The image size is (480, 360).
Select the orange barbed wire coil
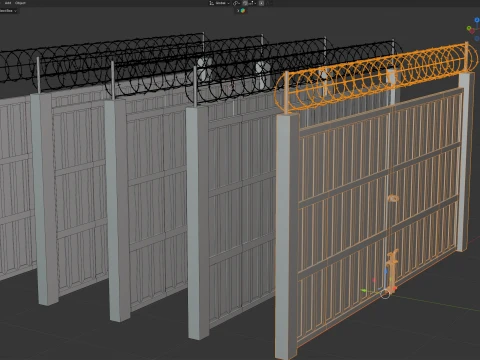(x=375, y=78)
